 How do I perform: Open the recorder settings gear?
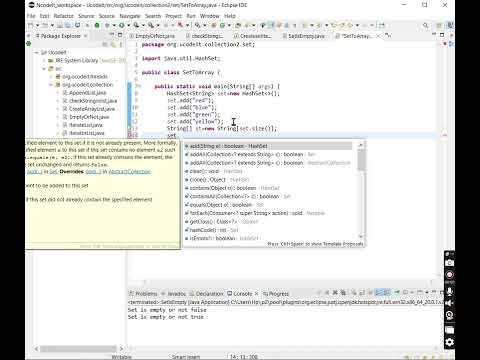(449, 342)
